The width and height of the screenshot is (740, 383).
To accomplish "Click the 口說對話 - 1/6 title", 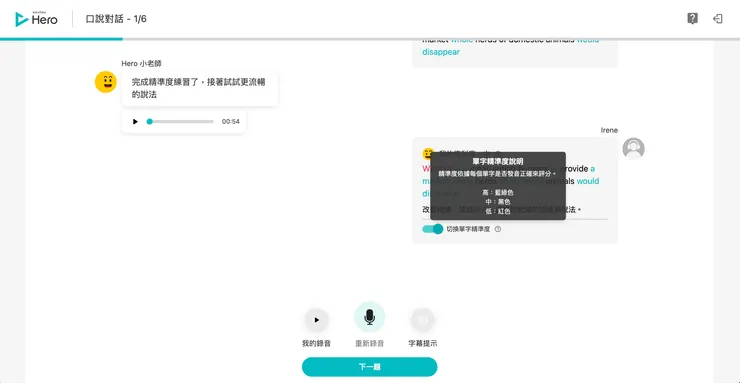I will [x=116, y=19].
